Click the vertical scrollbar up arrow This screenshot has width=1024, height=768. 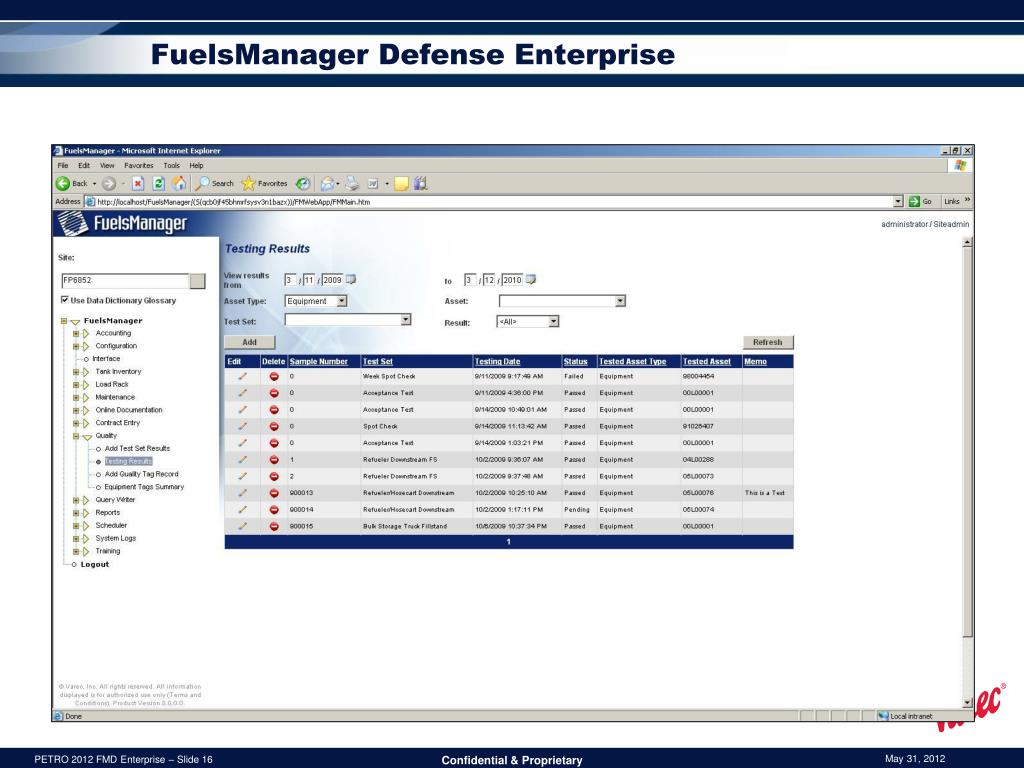[x=967, y=242]
